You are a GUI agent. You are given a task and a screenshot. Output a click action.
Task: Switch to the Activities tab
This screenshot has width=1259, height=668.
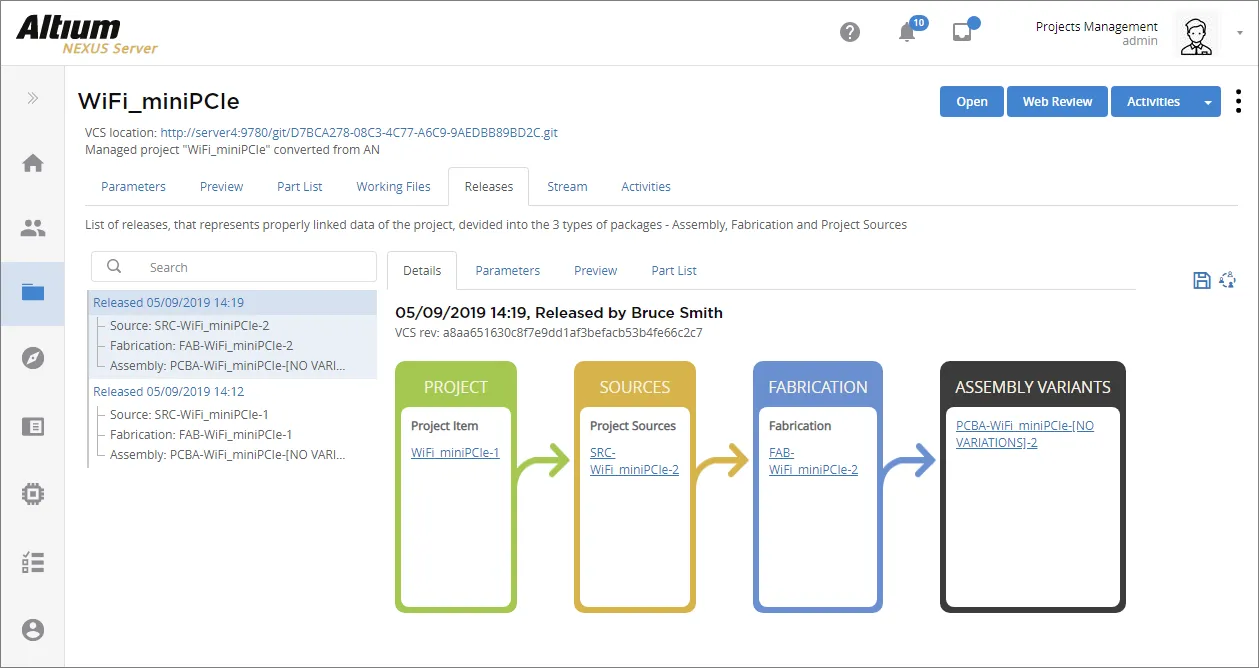(646, 187)
